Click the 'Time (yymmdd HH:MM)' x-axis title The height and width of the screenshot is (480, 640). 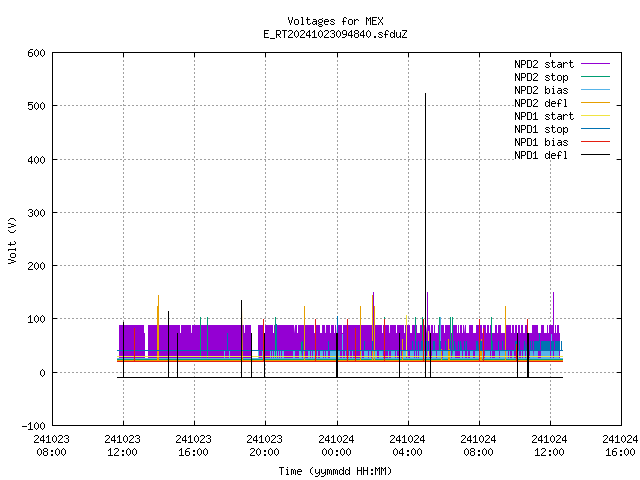pyautogui.click(x=335, y=471)
